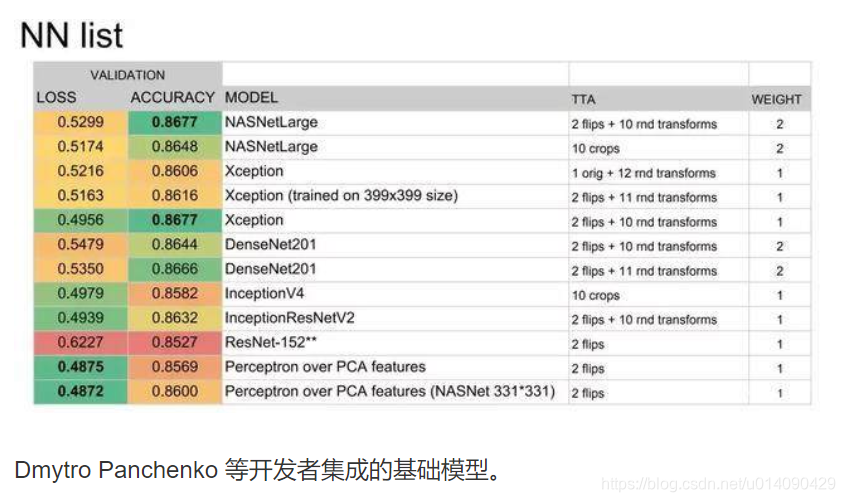Image resolution: width=845 pixels, height=502 pixels.
Task: Select loss value 0.4939
Action: click(x=80, y=318)
